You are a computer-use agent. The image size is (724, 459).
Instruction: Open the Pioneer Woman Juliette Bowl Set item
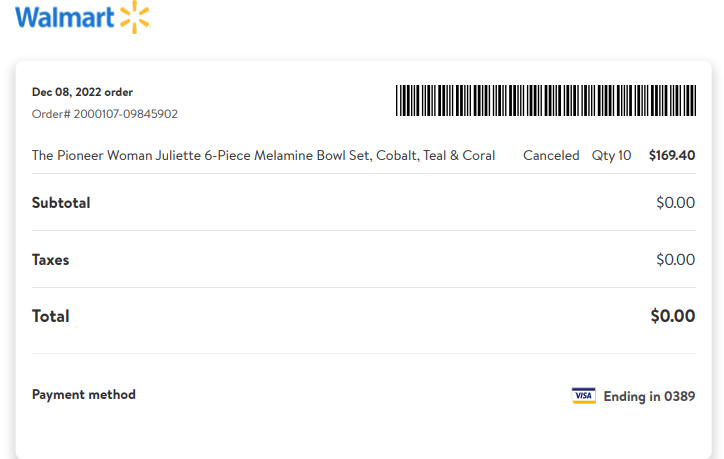coord(263,156)
